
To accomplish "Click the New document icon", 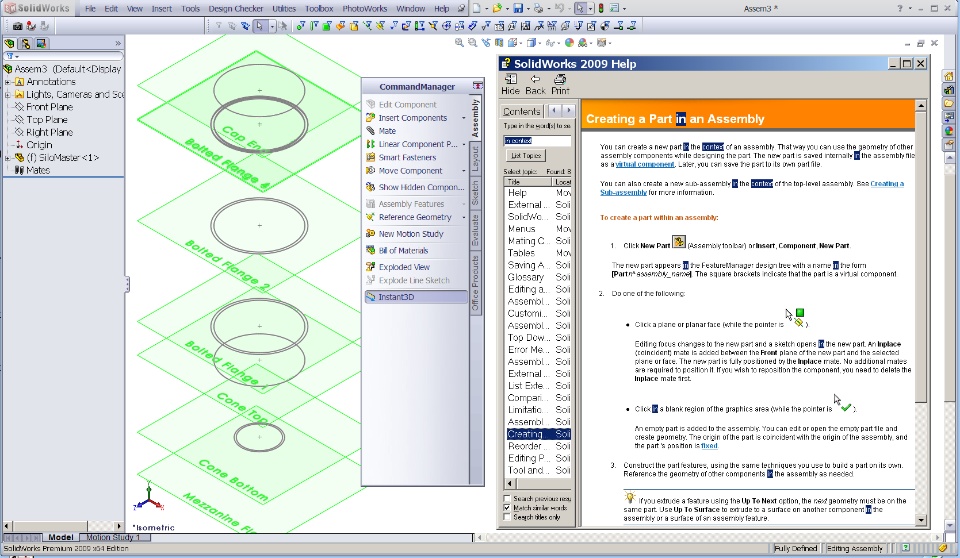I will 476,9.
